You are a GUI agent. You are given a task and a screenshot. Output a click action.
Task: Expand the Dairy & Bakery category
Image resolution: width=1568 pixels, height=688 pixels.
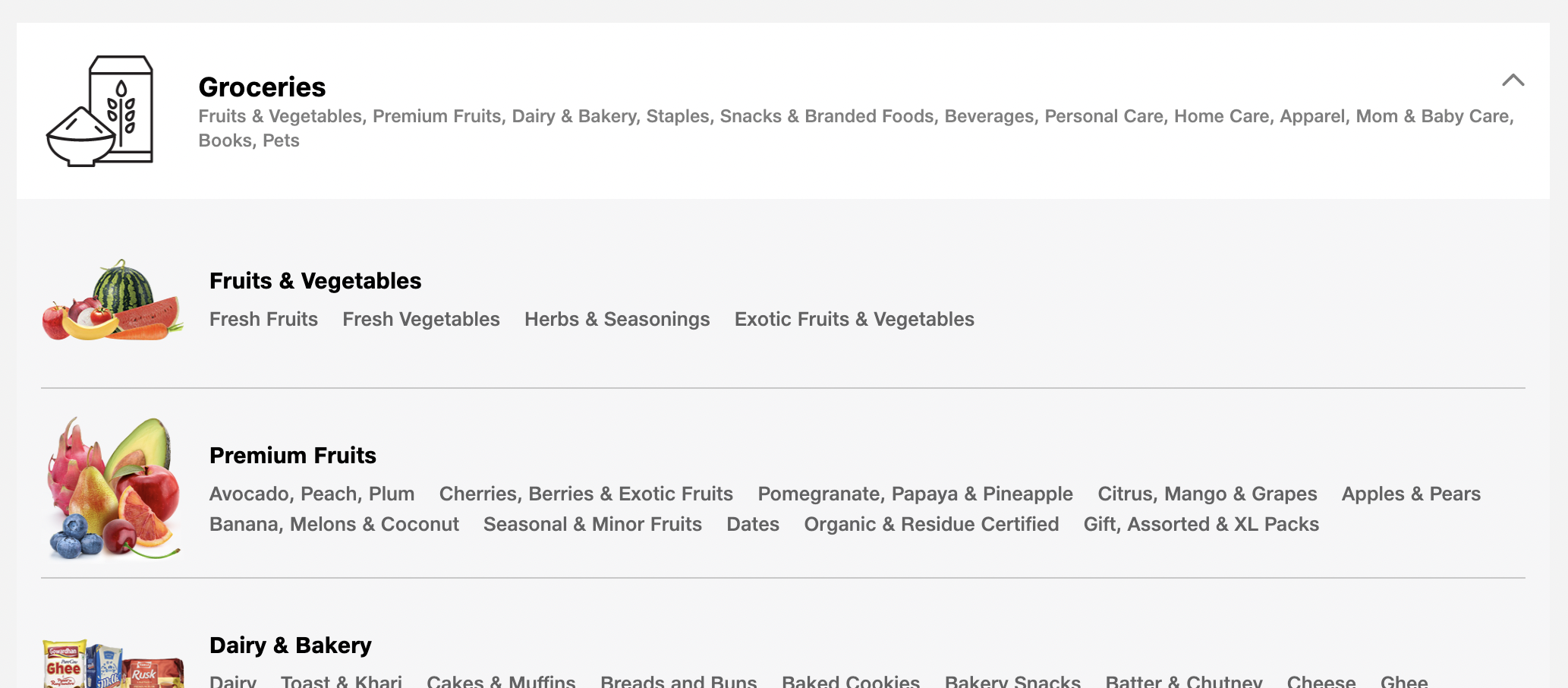[290, 645]
